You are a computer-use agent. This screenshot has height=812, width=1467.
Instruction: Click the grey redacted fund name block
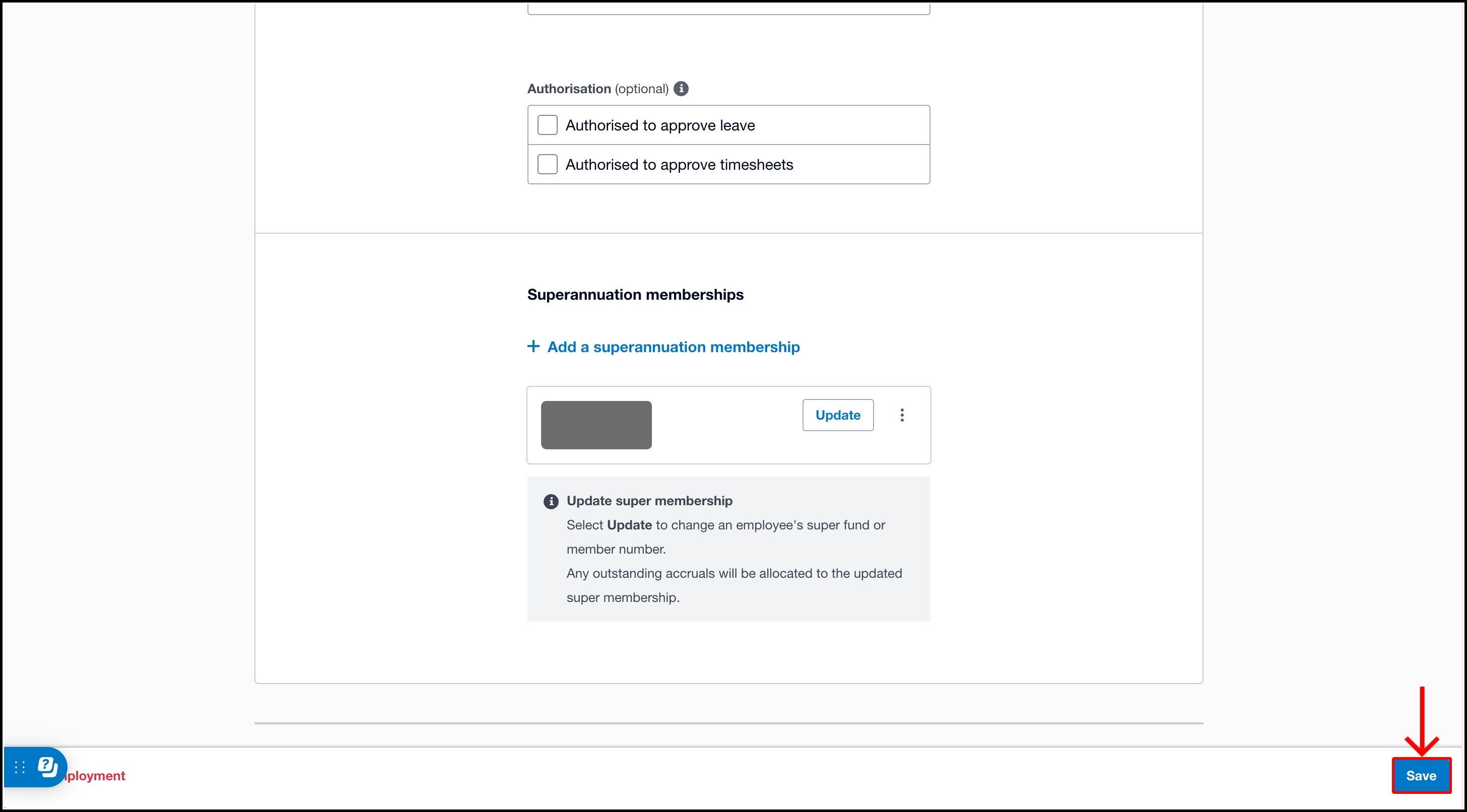[x=595, y=425]
